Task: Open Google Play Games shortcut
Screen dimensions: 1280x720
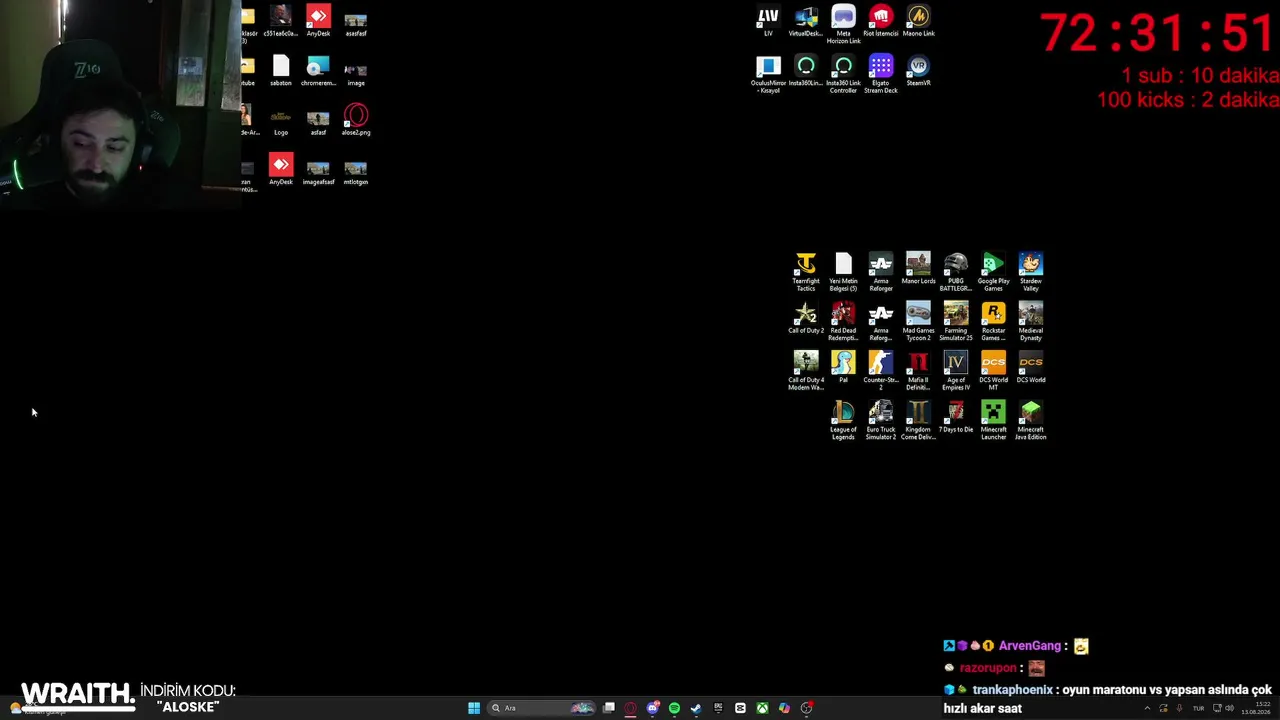Action: tap(993, 272)
